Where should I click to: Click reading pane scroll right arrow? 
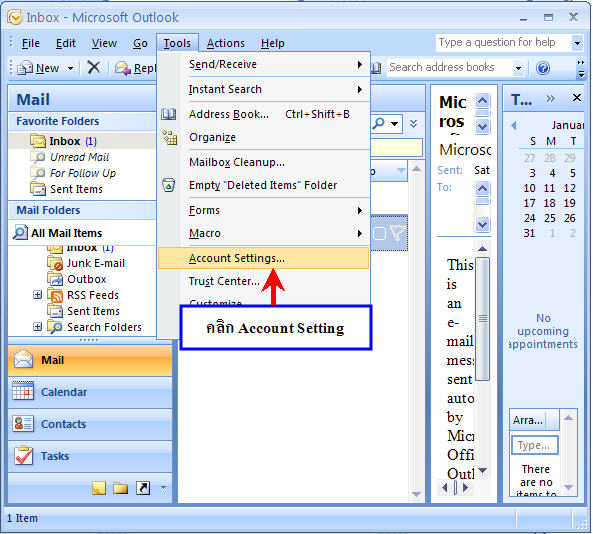tap(466, 488)
